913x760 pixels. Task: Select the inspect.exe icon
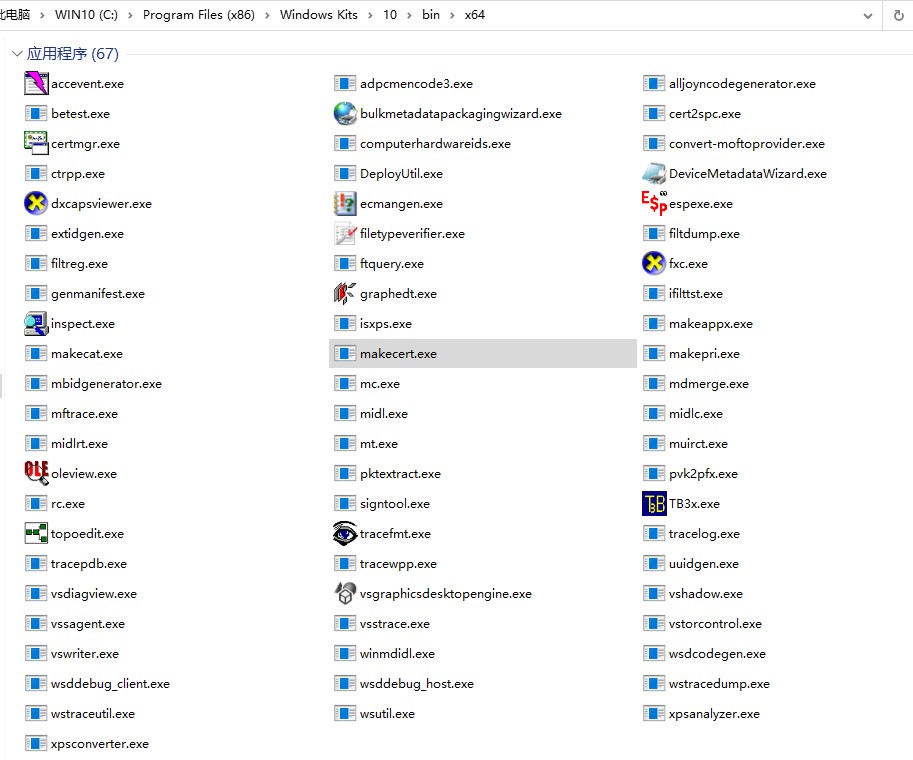coord(36,324)
